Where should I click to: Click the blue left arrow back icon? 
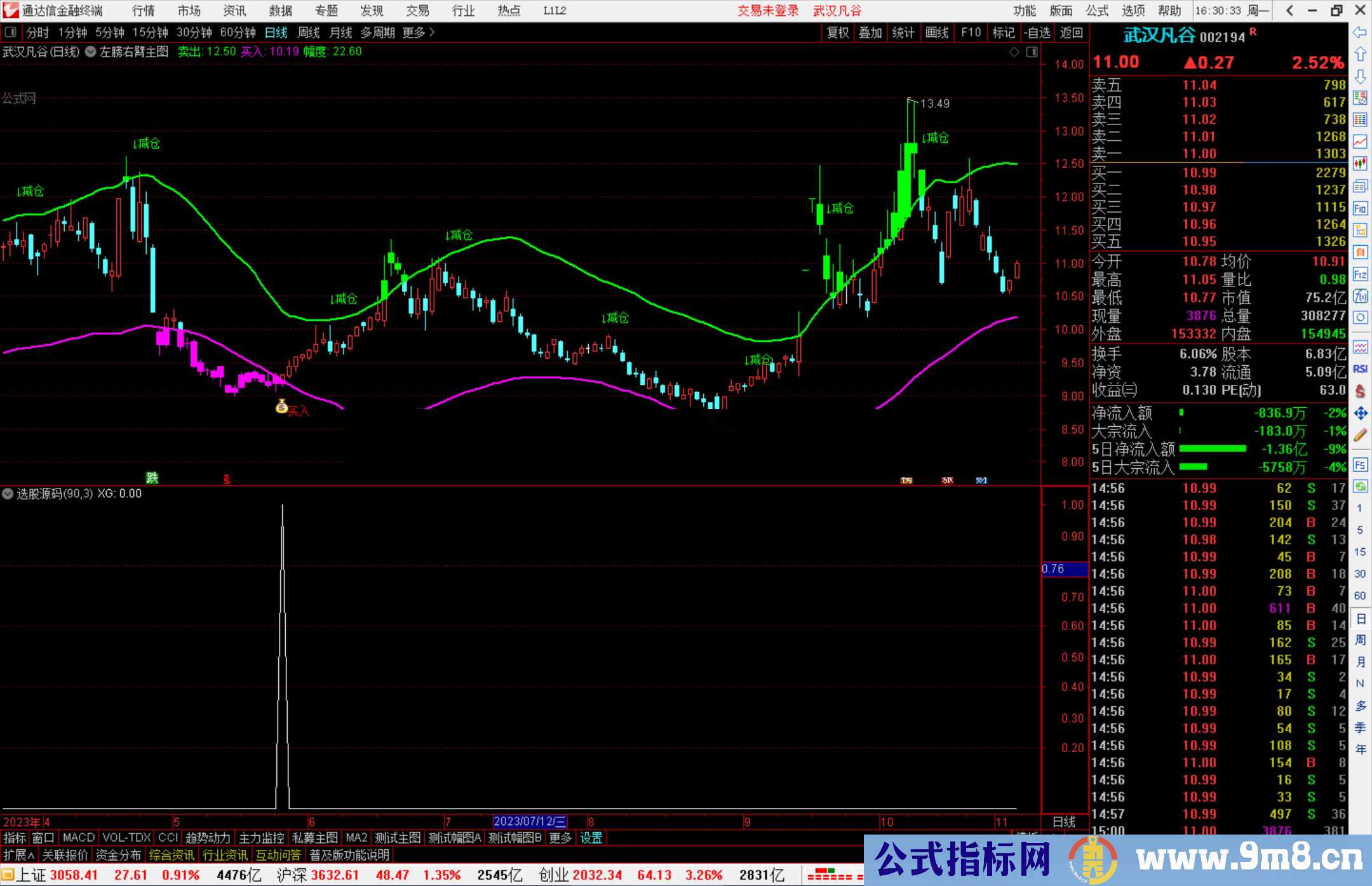click(1360, 32)
